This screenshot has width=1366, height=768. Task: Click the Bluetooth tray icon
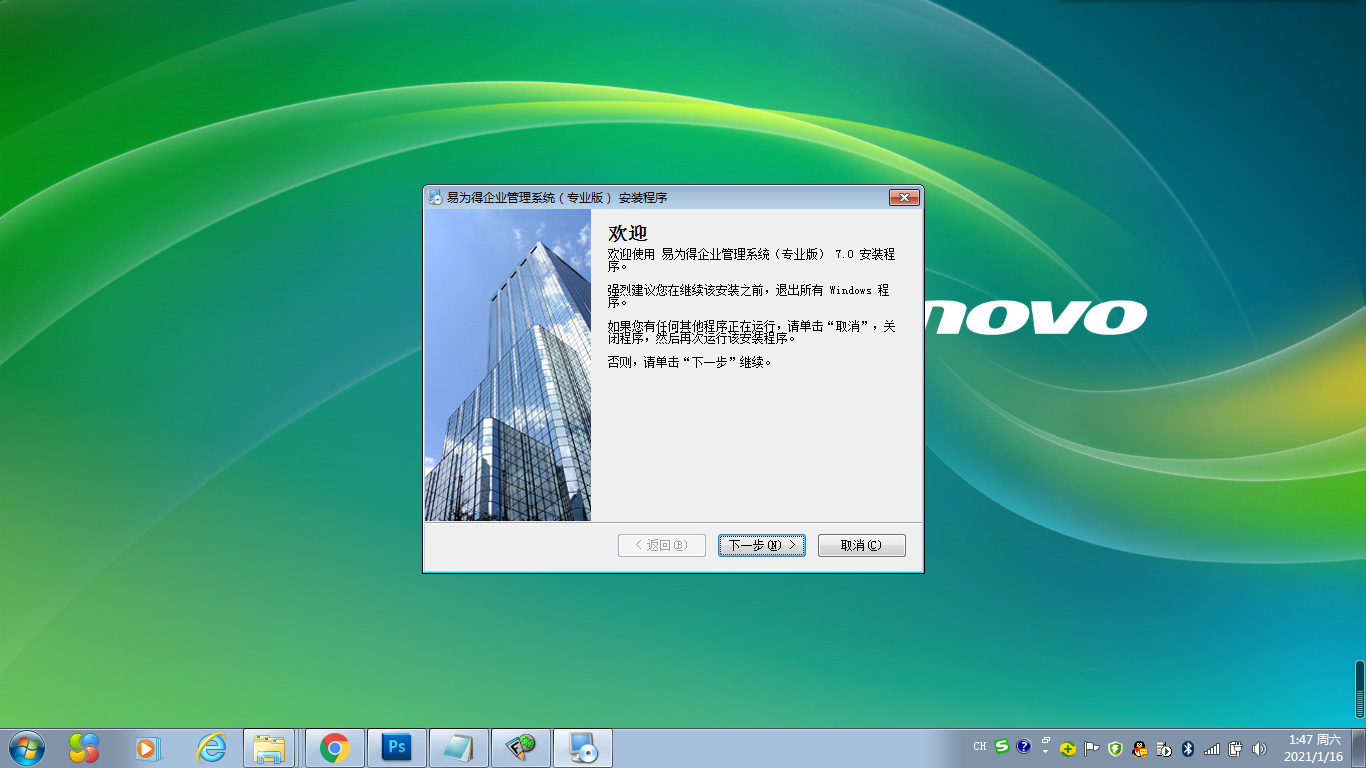(1188, 748)
